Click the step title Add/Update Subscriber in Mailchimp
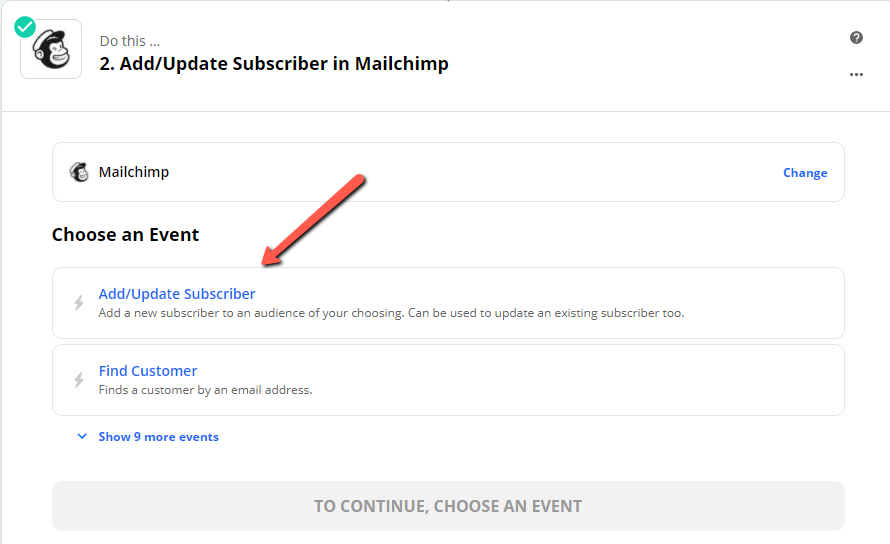 [274, 64]
